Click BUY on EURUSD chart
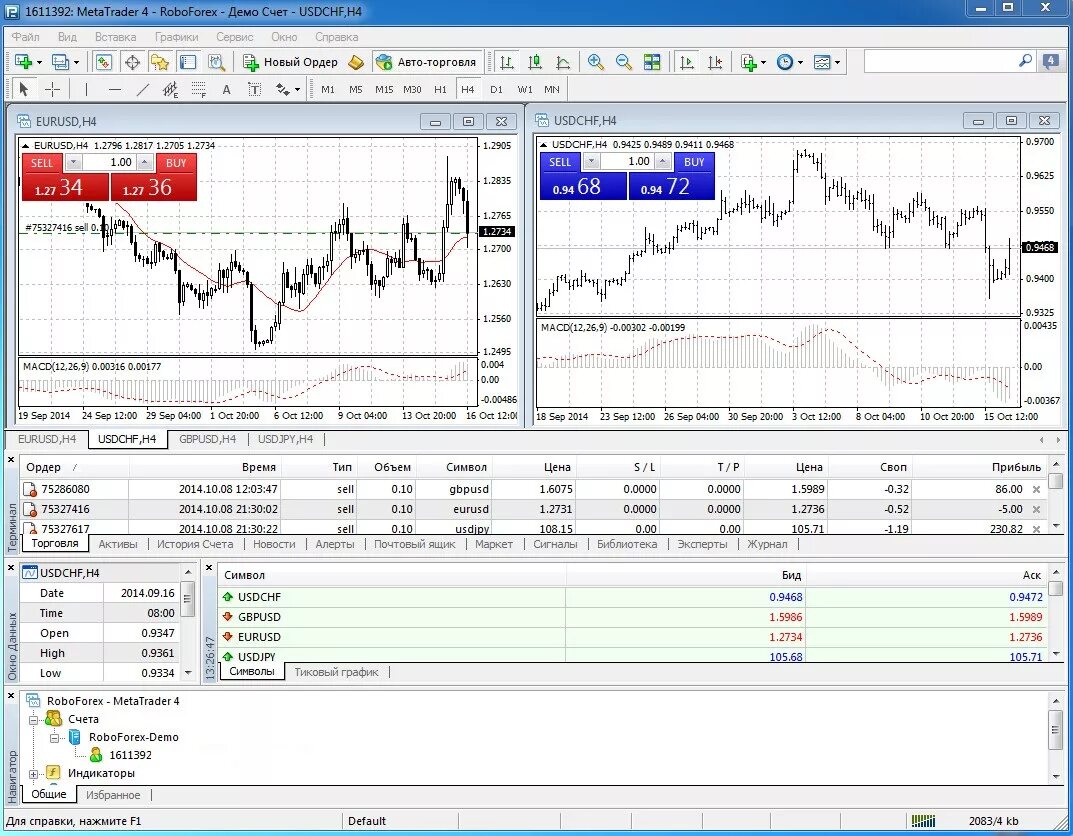The width and height of the screenshot is (1073, 836). point(176,163)
